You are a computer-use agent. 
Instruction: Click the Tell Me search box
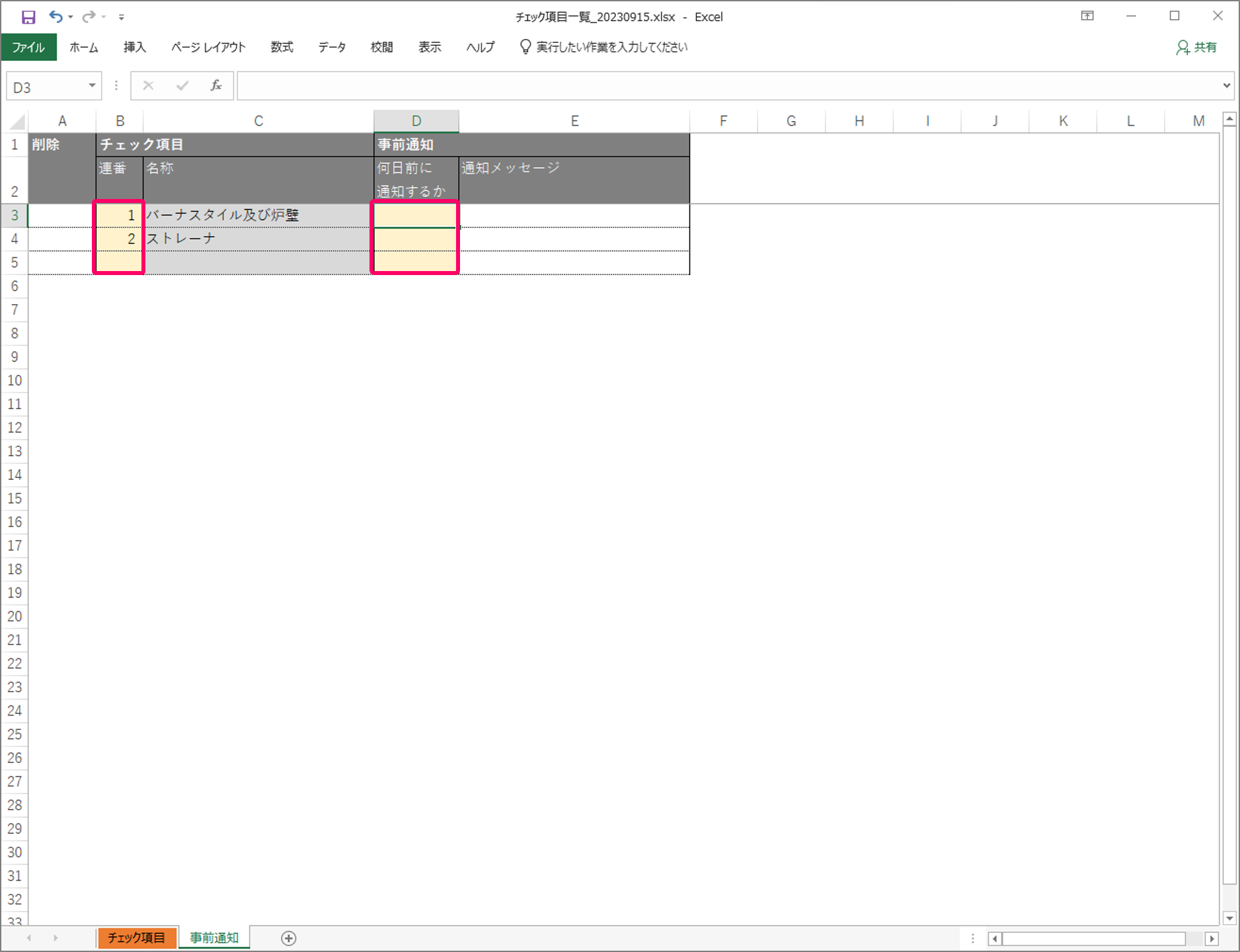(x=611, y=48)
